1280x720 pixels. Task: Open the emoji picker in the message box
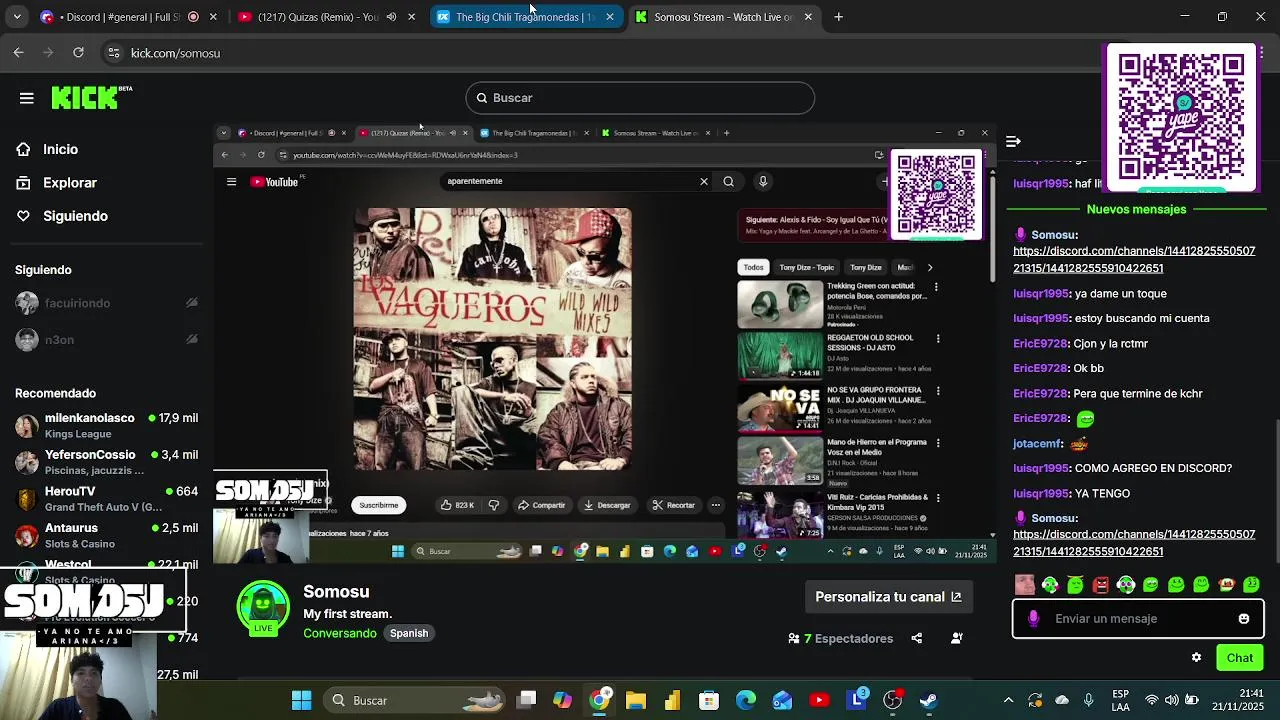click(1244, 619)
